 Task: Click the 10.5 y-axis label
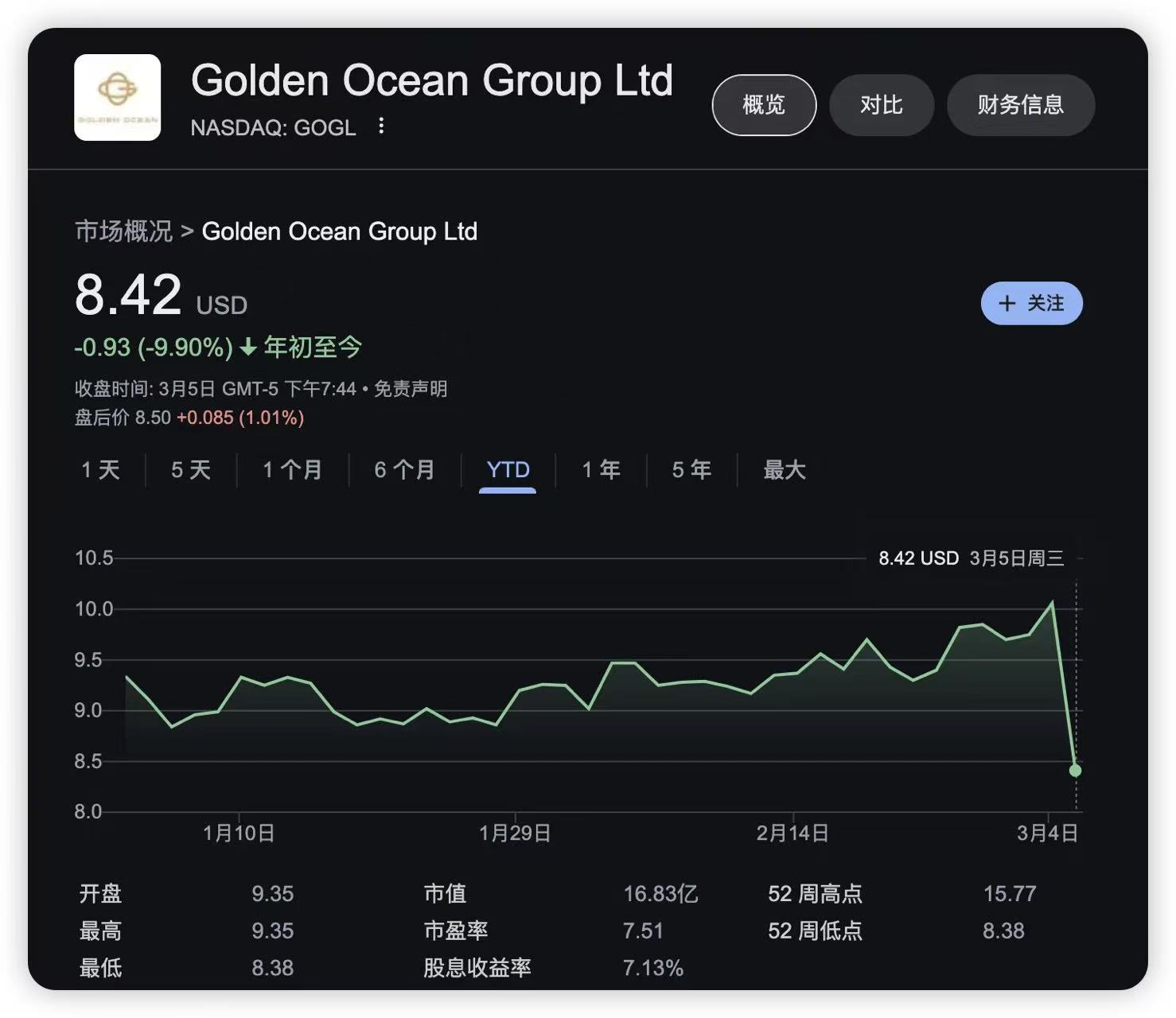tap(94, 558)
